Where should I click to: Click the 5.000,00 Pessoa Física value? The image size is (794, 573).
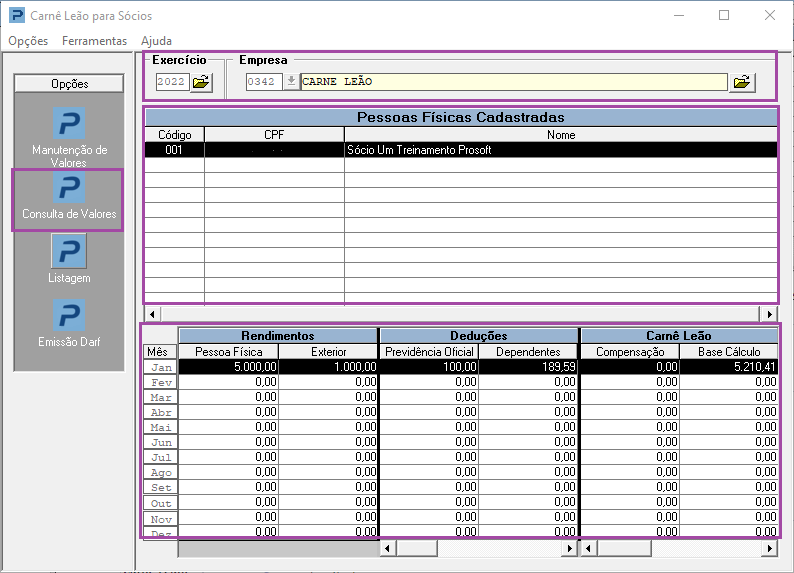tap(228, 367)
